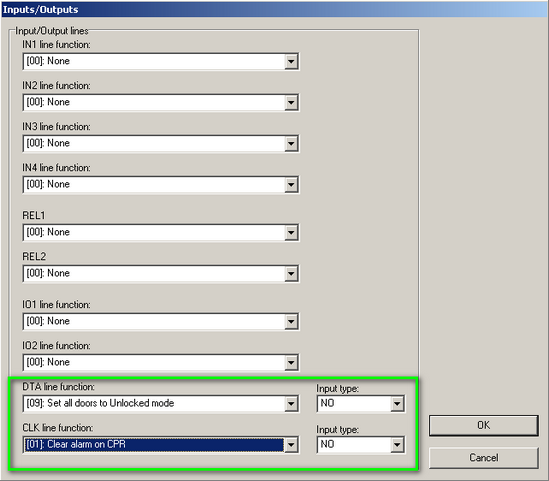Viewport: 549px width, 481px height.
Task: Open the REL2 dropdown arrow
Action: coord(291,274)
